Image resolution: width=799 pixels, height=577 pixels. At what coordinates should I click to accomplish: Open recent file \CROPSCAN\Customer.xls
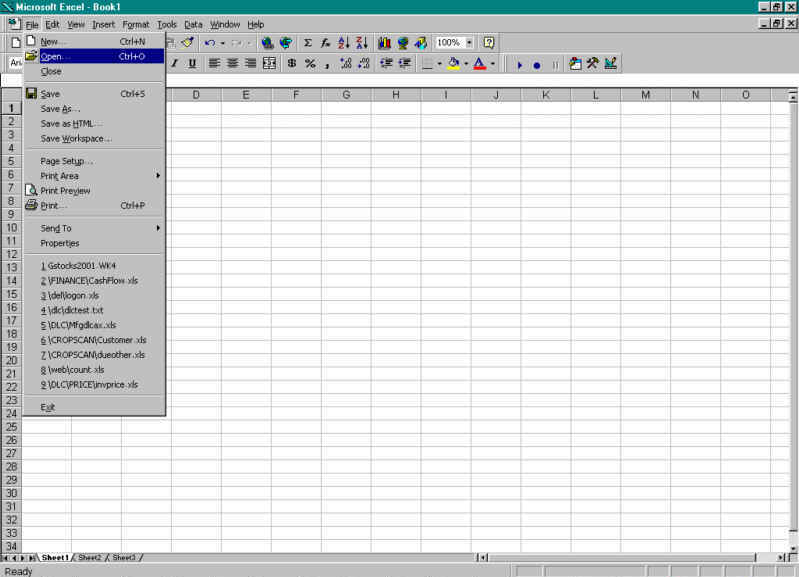94,340
